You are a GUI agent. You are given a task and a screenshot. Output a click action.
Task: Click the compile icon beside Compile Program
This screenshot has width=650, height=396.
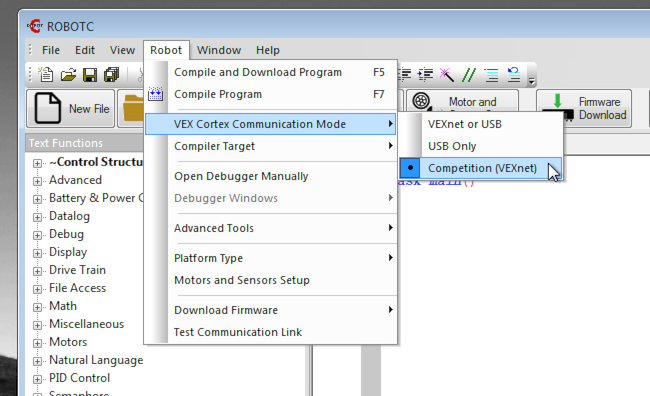[x=155, y=94]
